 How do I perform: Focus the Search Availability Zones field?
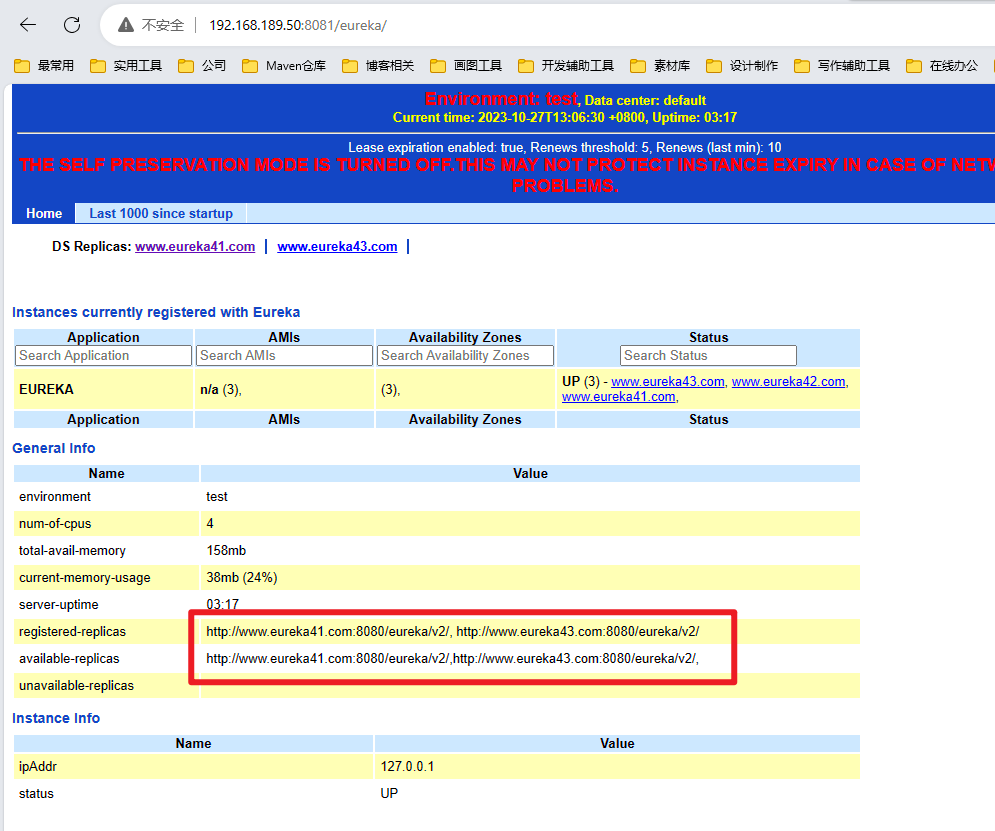465,355
